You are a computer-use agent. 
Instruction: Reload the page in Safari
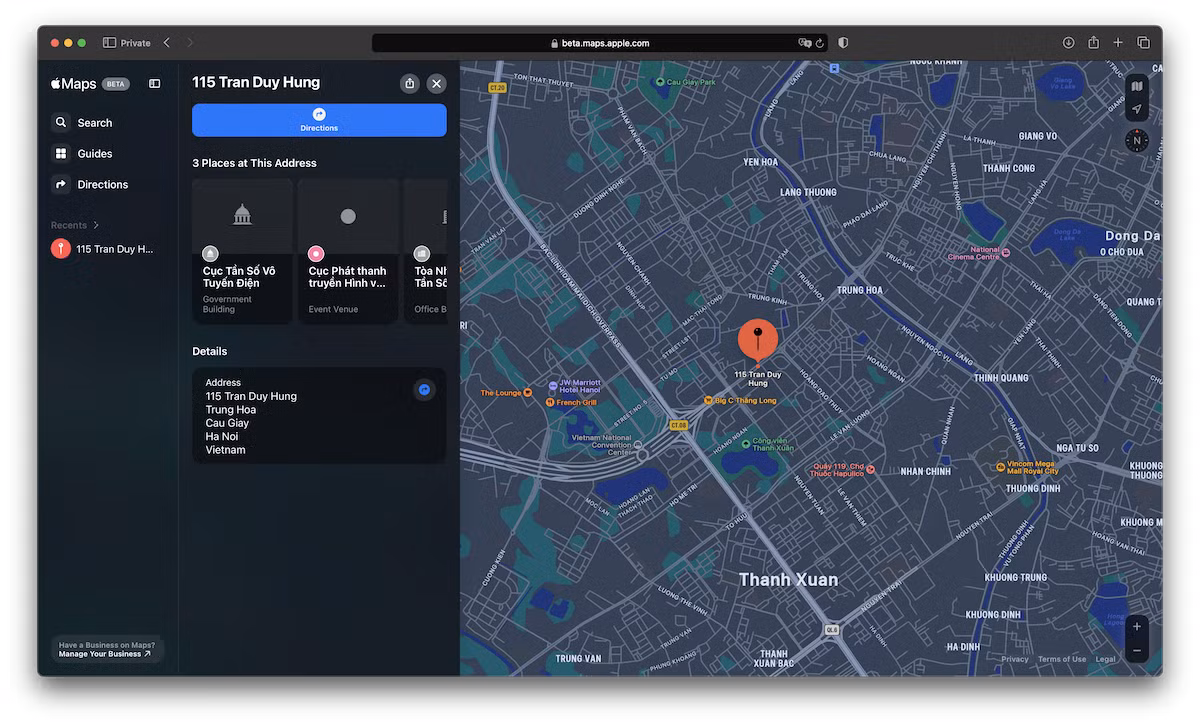point(820,43)
